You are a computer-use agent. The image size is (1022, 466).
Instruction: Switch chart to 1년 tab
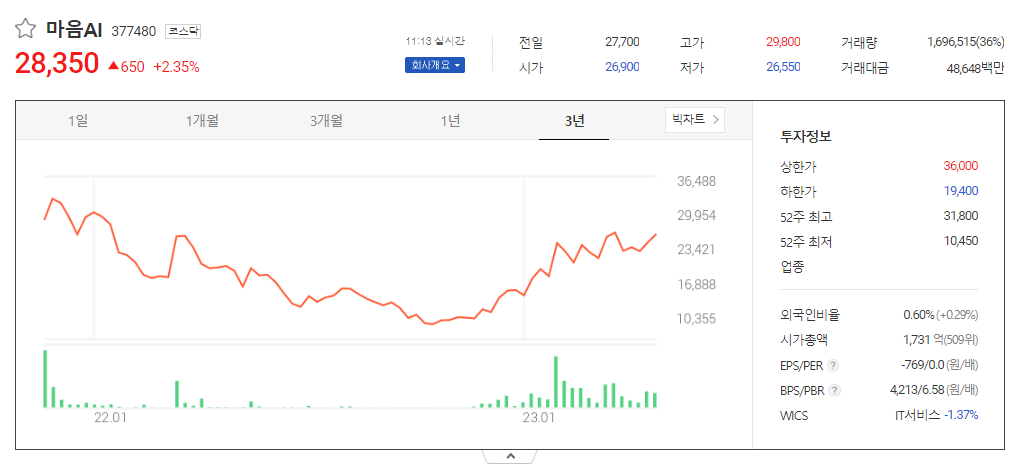point(450,121)
